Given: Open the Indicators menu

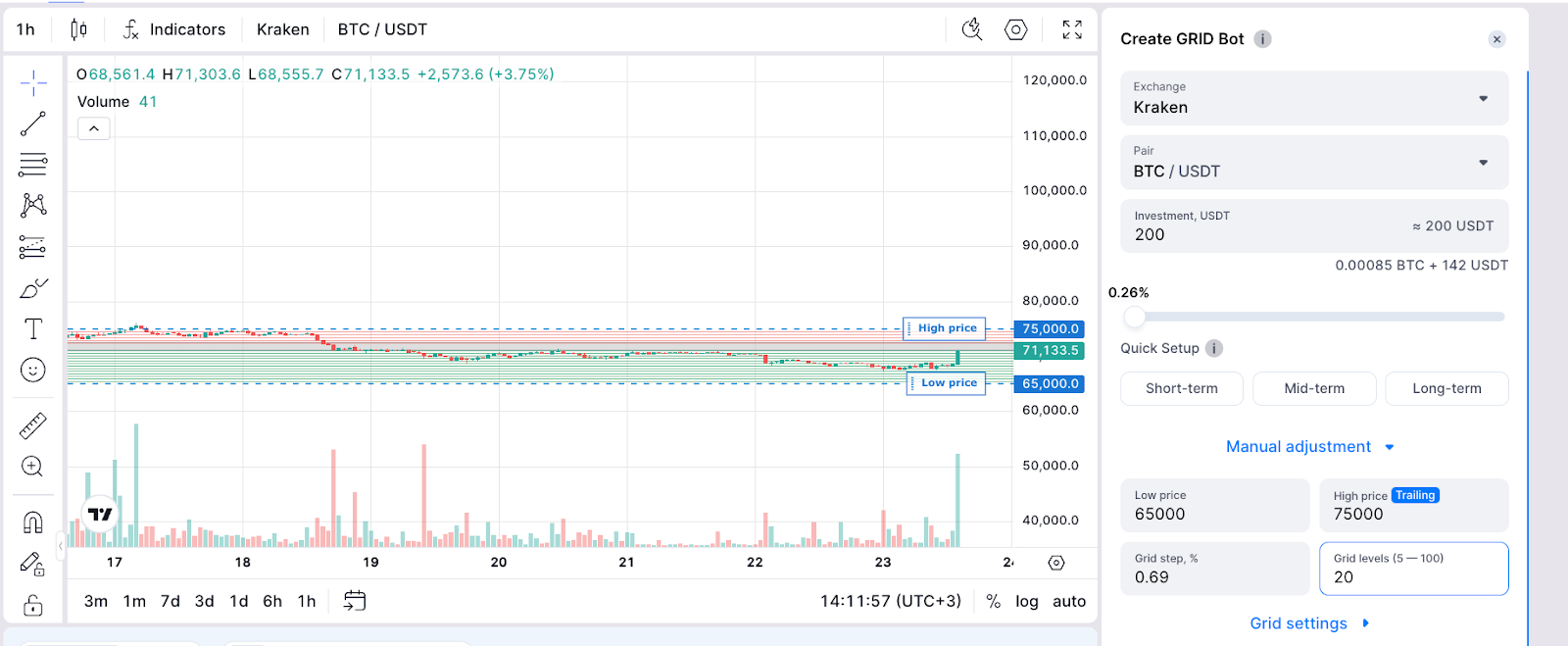Looking at the screenshot, I should tap(174, 29).
